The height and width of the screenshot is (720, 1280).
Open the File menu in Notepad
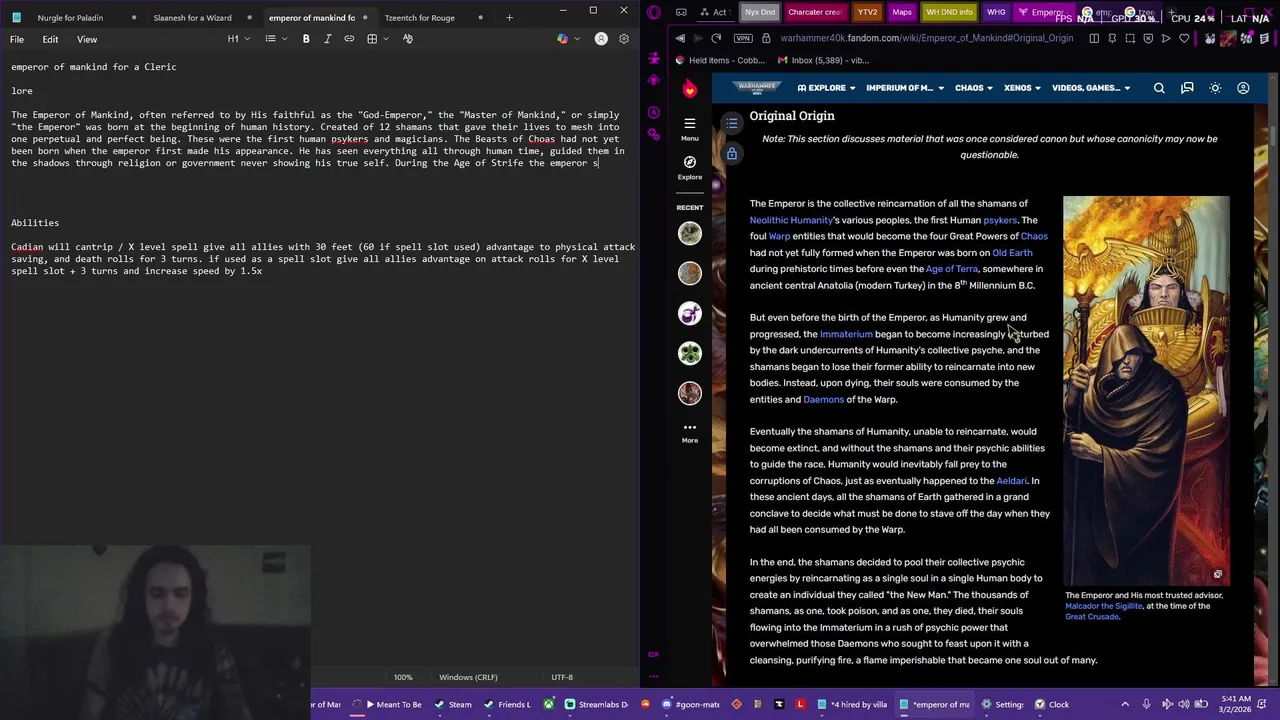pos(17,39)
